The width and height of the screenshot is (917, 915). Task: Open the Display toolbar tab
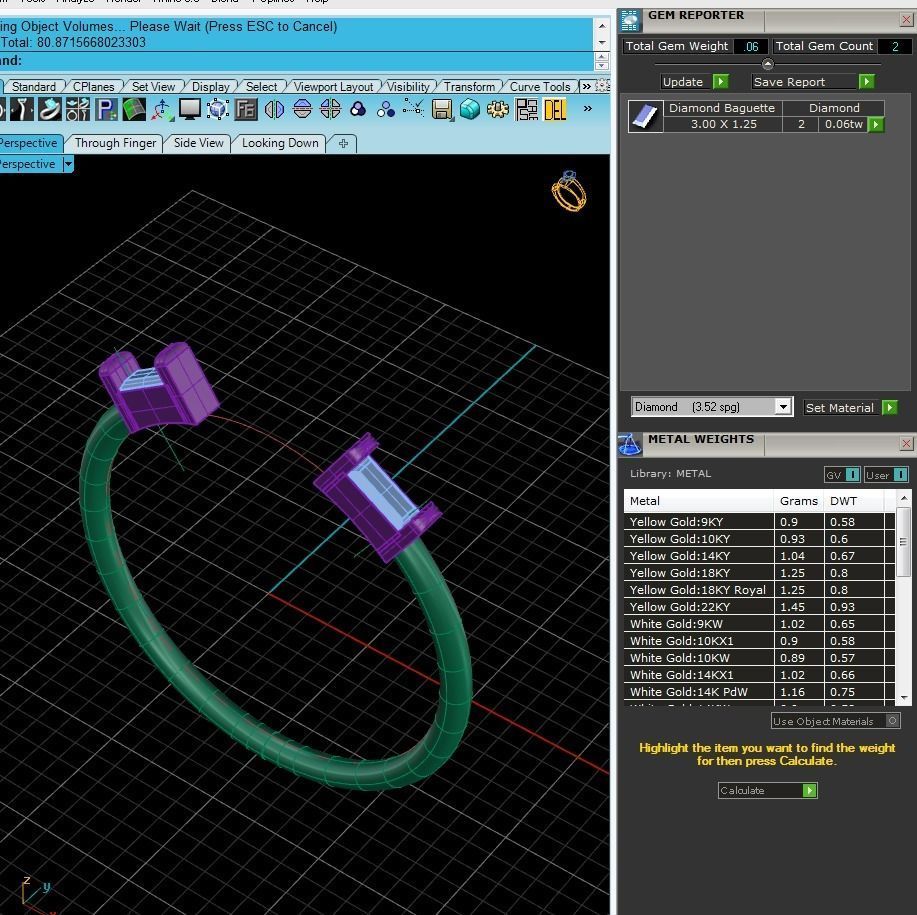[211, 87]
